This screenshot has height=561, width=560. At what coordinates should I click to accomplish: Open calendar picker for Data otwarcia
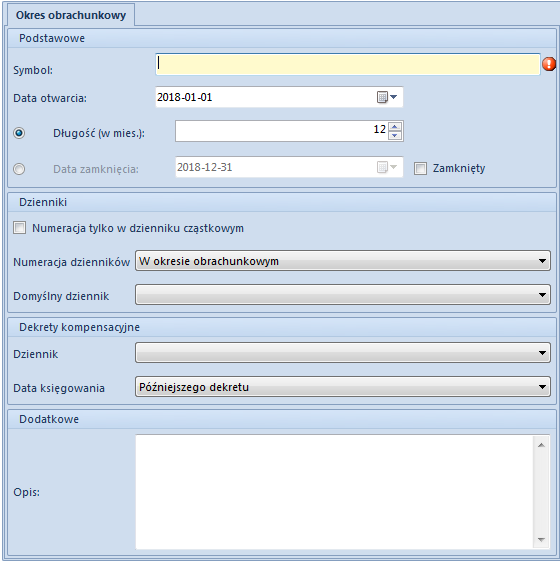387,97
